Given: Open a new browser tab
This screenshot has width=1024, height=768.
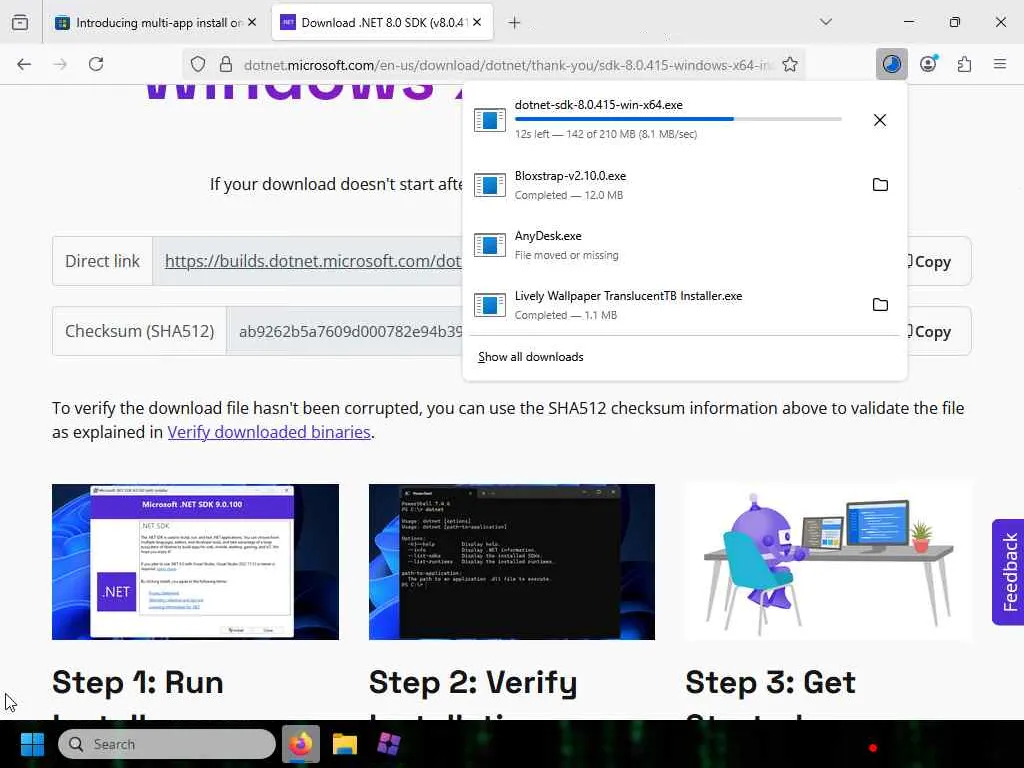Looking at the screenshot, I should tap(515, 23).
